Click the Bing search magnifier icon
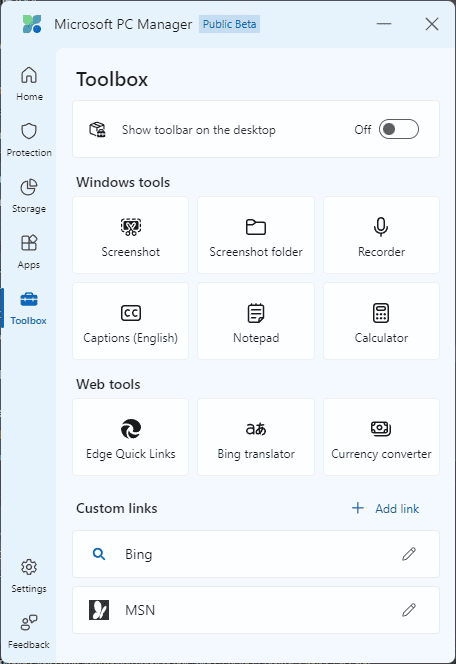456x664 pixels. 99,554
